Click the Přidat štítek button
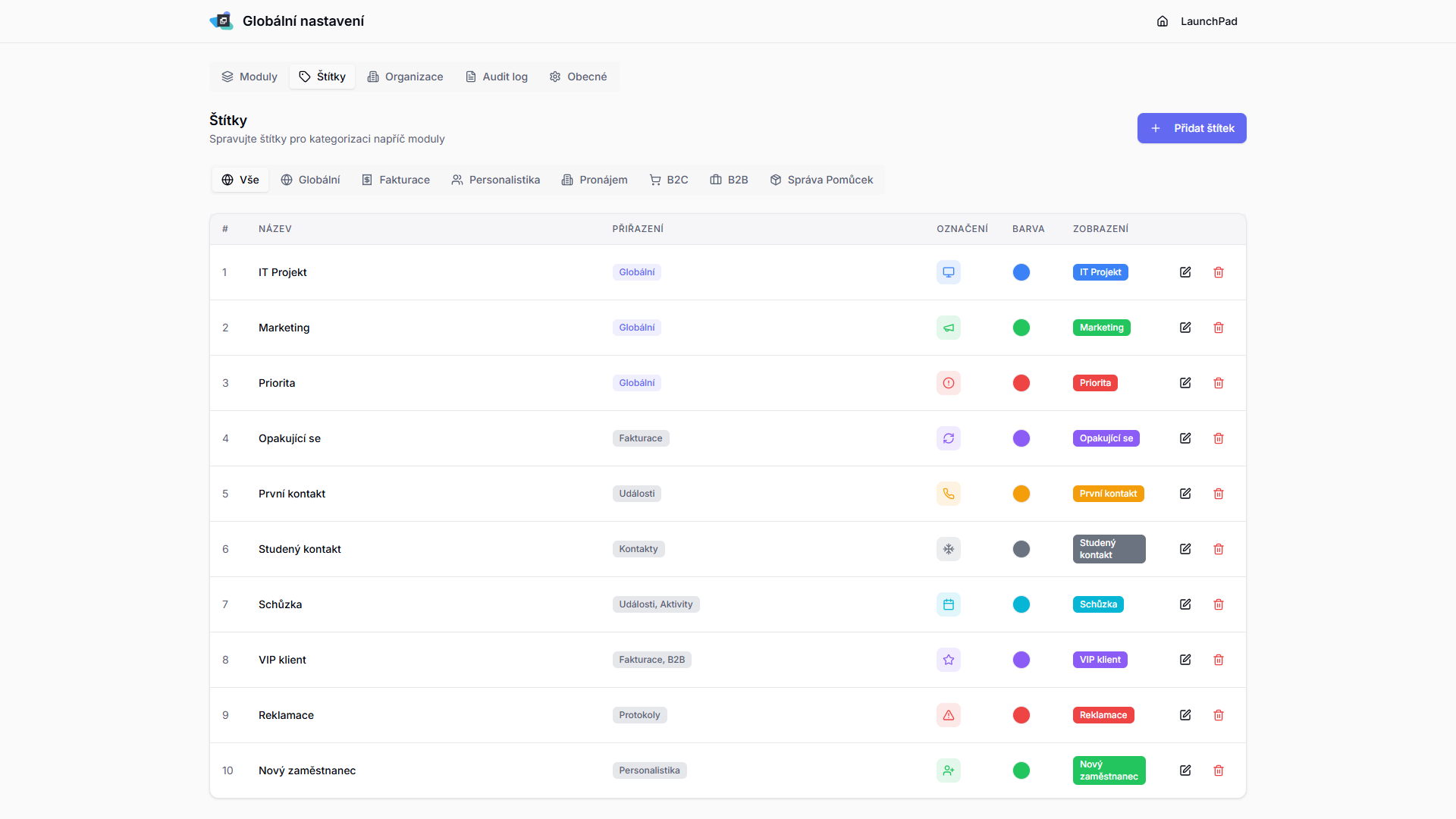1456x819 pixels. tap(1191, 128)
